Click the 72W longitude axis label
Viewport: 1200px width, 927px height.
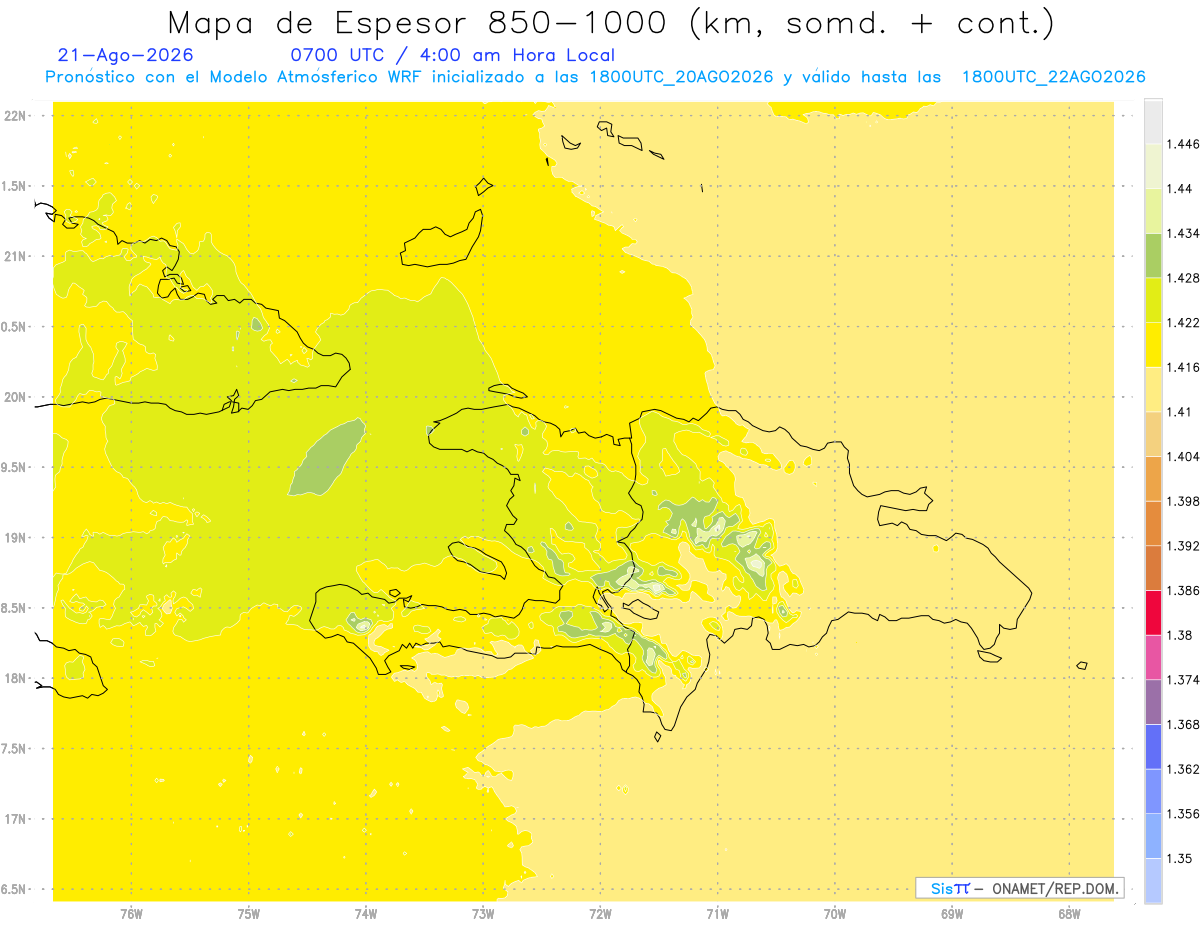pos(600,914)
